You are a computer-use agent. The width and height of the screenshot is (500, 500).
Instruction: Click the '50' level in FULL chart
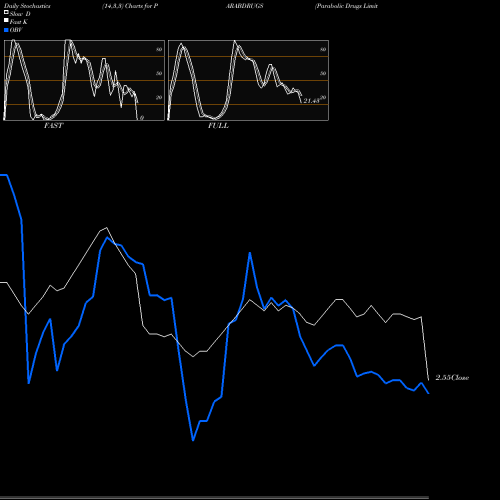[323, 73]
